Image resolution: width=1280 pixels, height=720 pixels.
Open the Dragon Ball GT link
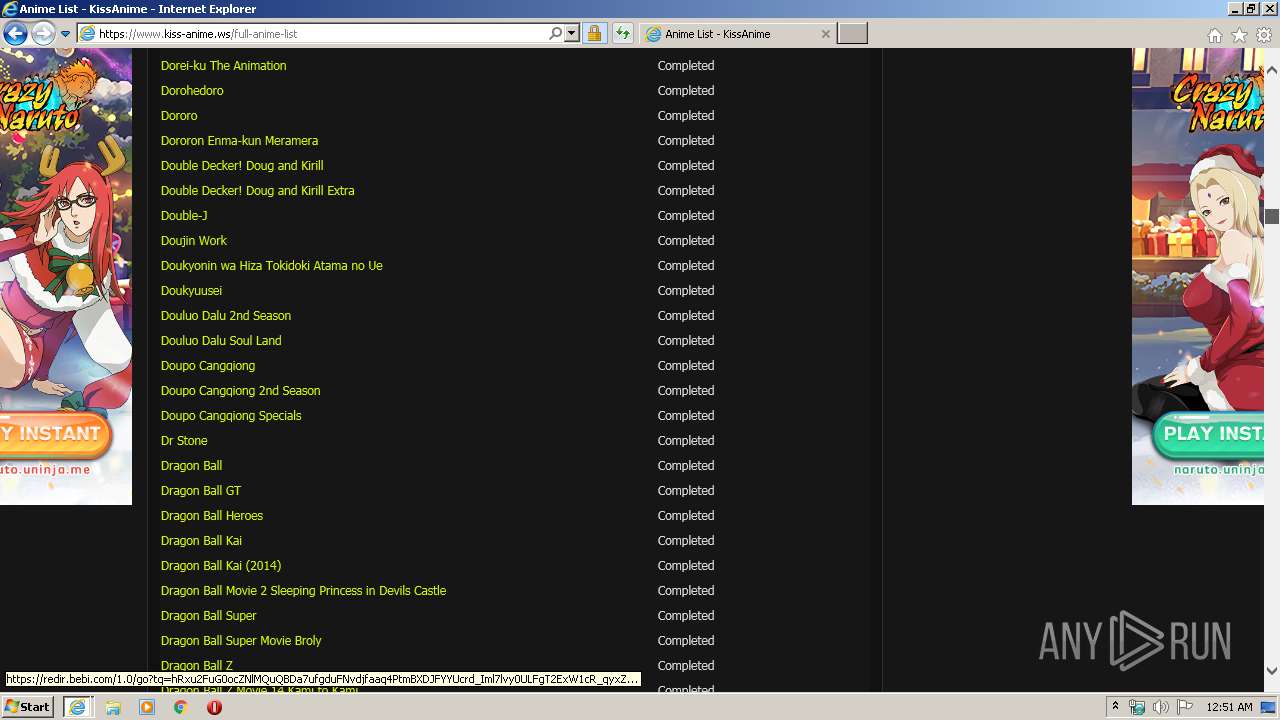point(201,491)
